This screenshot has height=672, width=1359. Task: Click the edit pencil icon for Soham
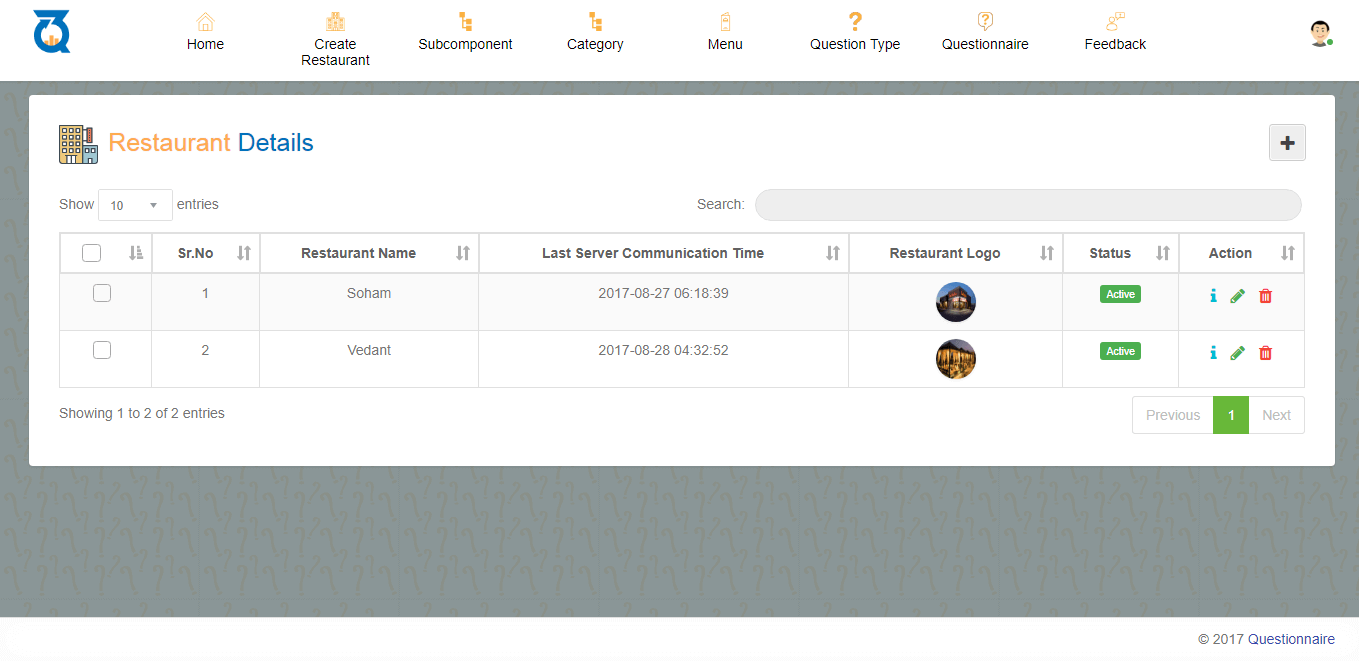pyautogui.click(x=1238, y=296)
